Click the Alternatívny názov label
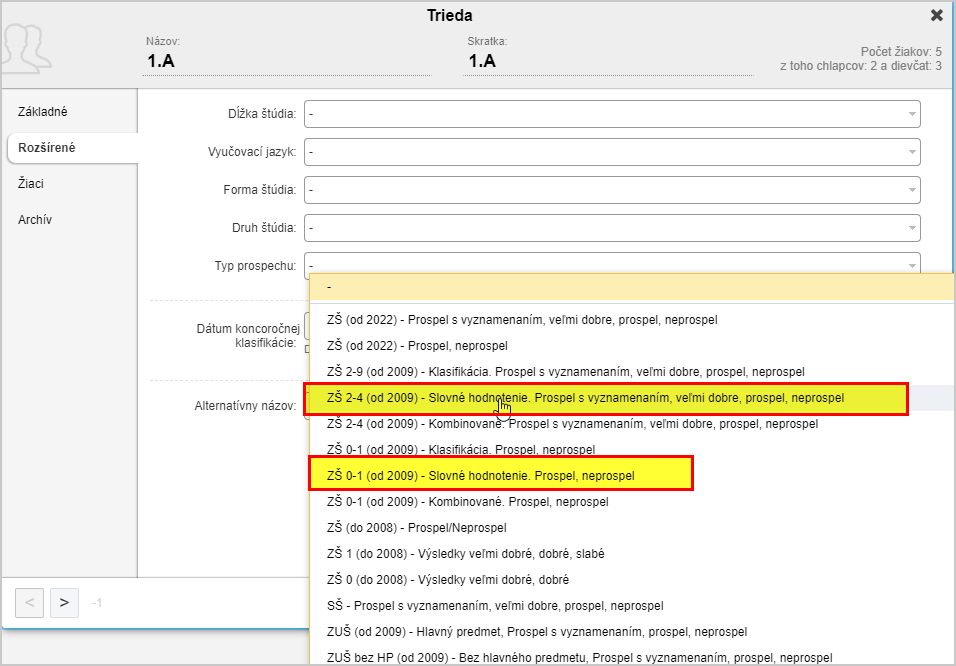The image size is (956, 666). 246,406
